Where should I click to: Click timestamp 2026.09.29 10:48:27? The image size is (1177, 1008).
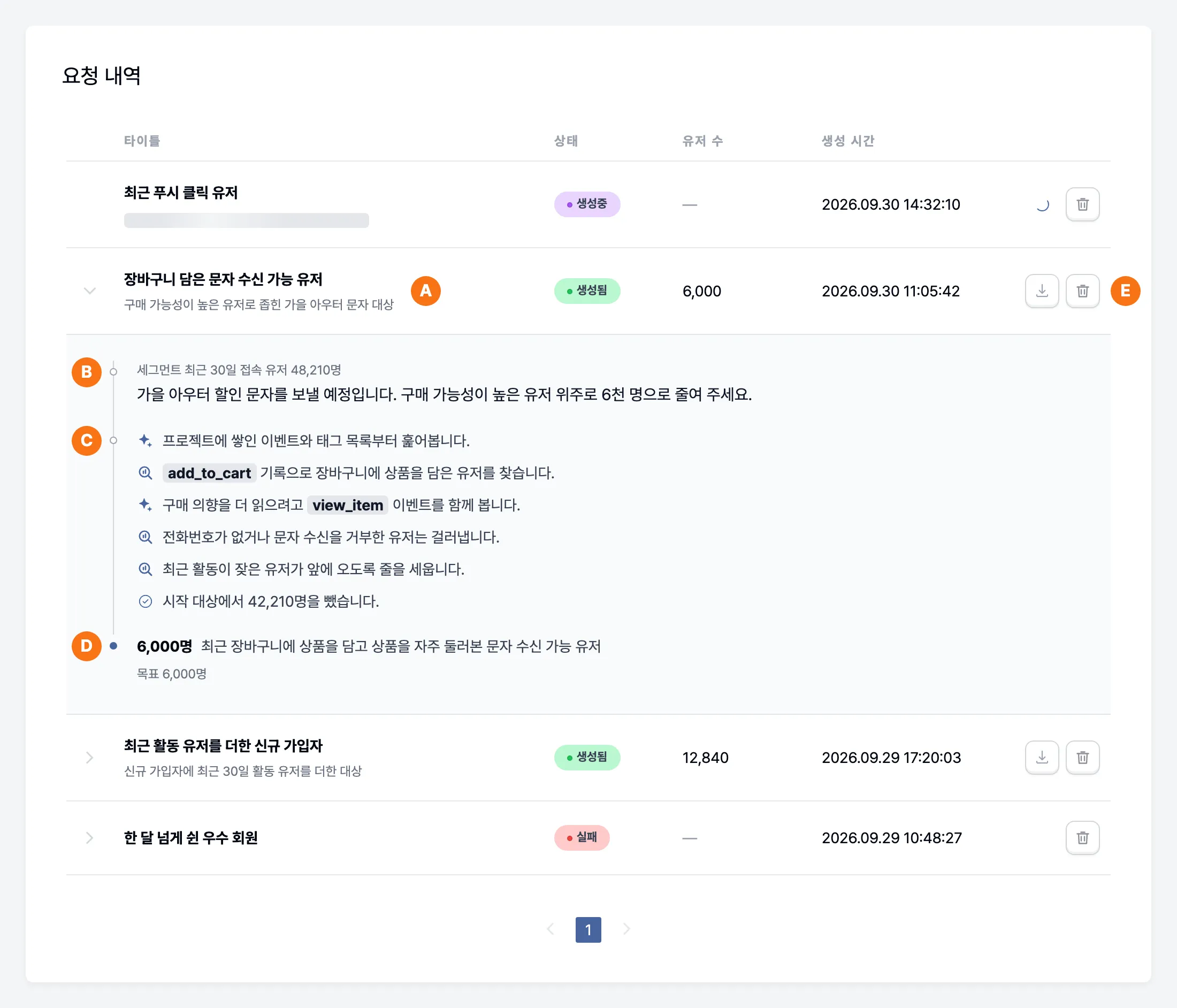click(x=891, y=837)
